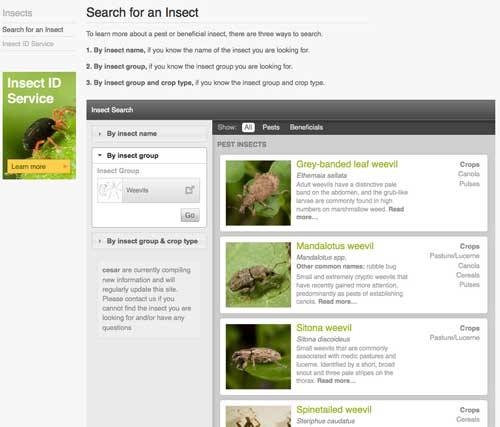Expand By insect group & crop type section
The height and width of the screenshot is (427, 500).
[149, 241]
